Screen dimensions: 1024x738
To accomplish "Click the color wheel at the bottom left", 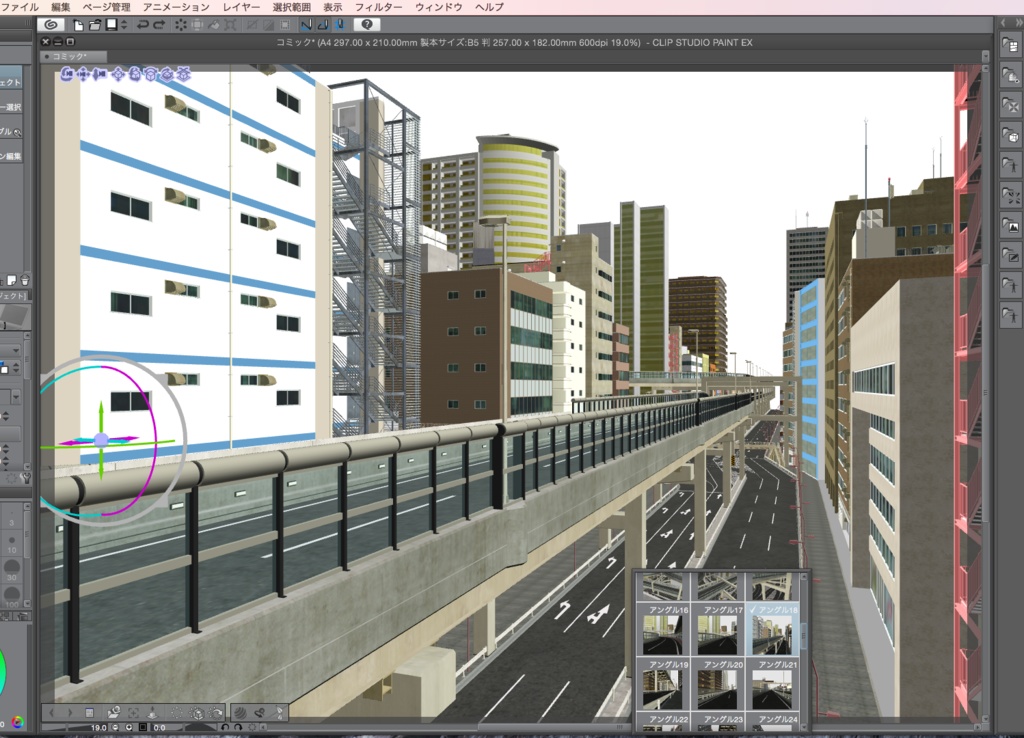I will click(16, 721).
